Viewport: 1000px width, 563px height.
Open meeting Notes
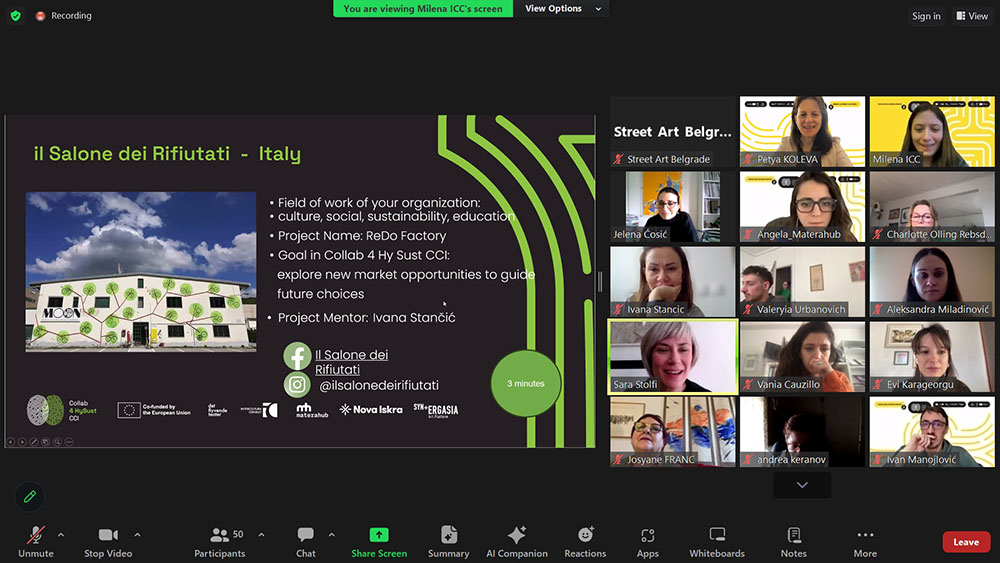(793, 541)
